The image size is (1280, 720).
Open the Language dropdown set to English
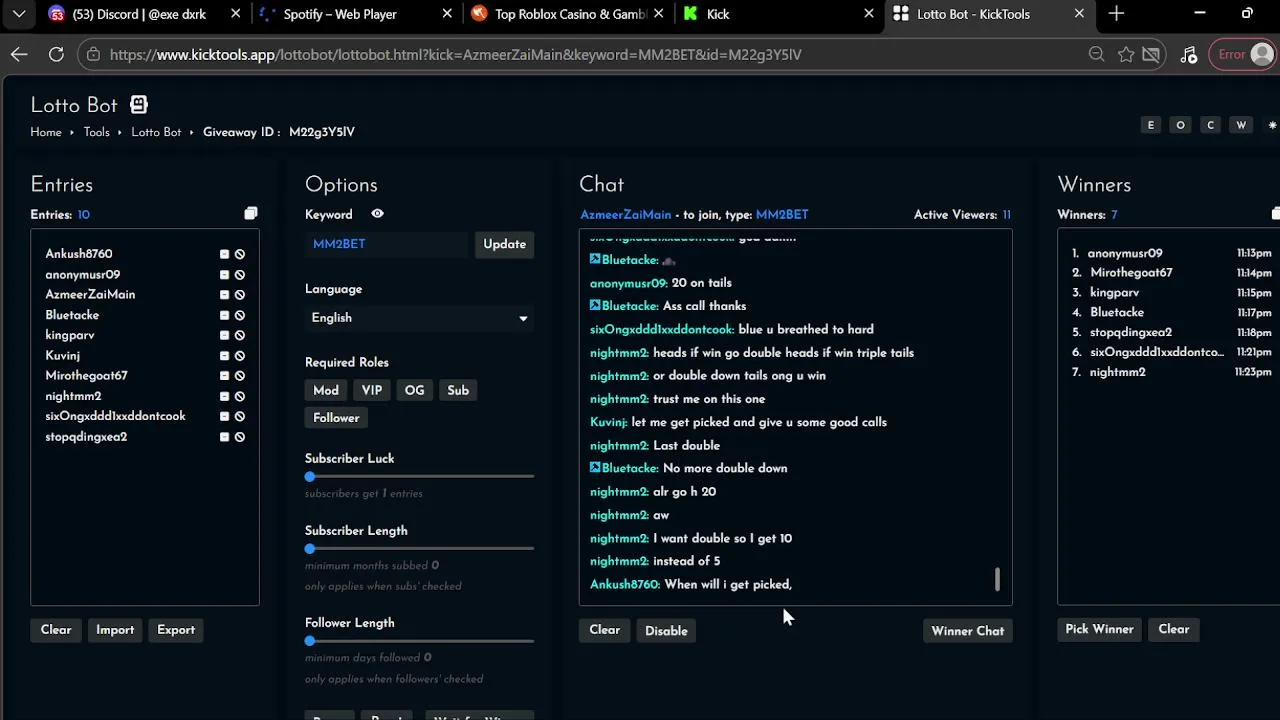[x=419, y=318]
